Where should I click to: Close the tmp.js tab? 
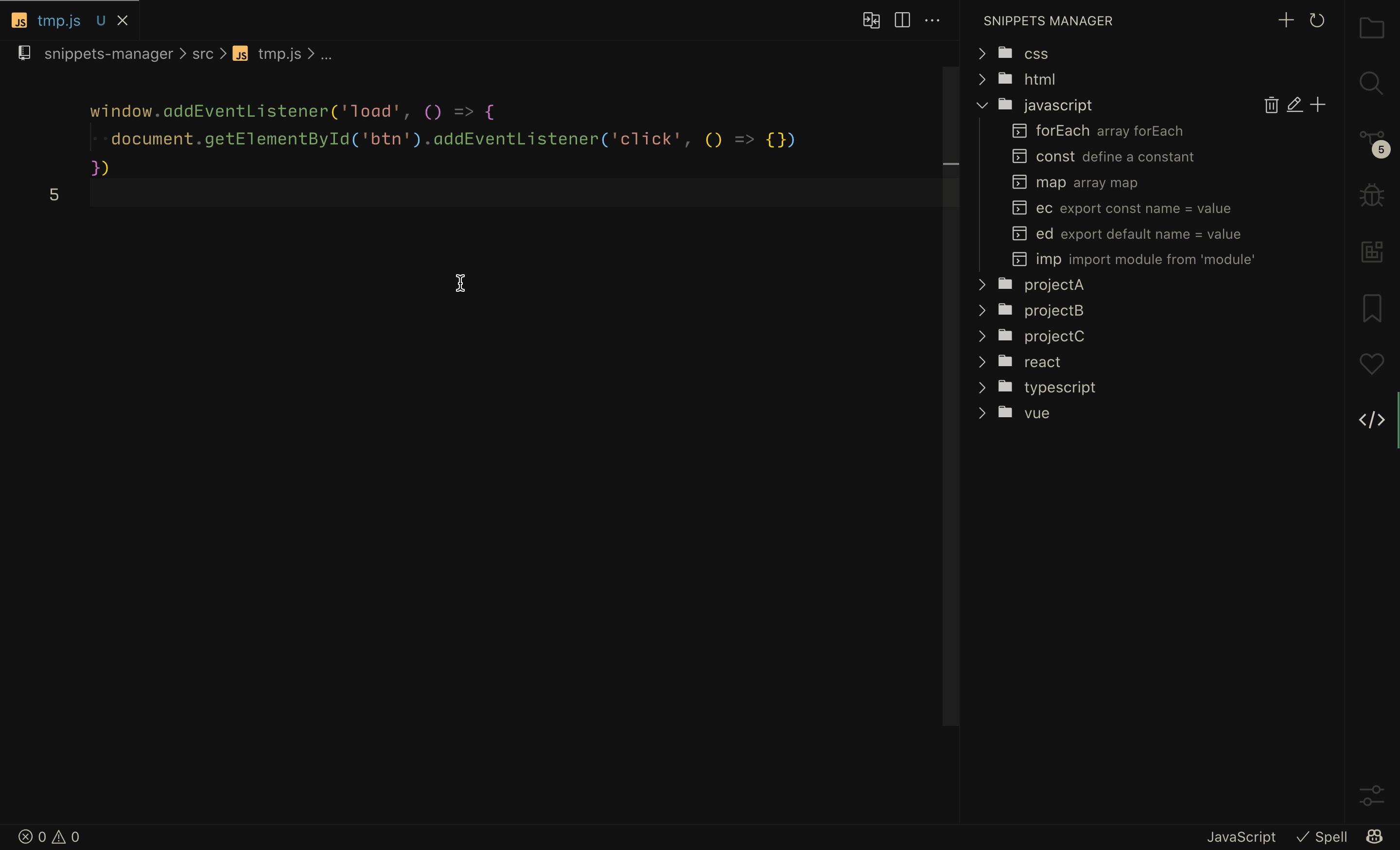pos(122,20)
